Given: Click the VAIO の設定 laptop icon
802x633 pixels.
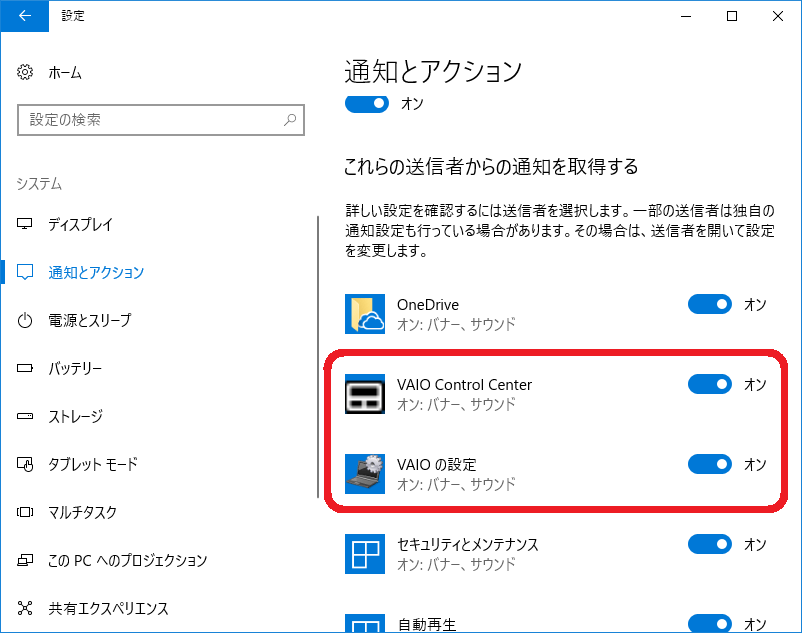Looking at the screenshot, I should (x=365, y=474).
